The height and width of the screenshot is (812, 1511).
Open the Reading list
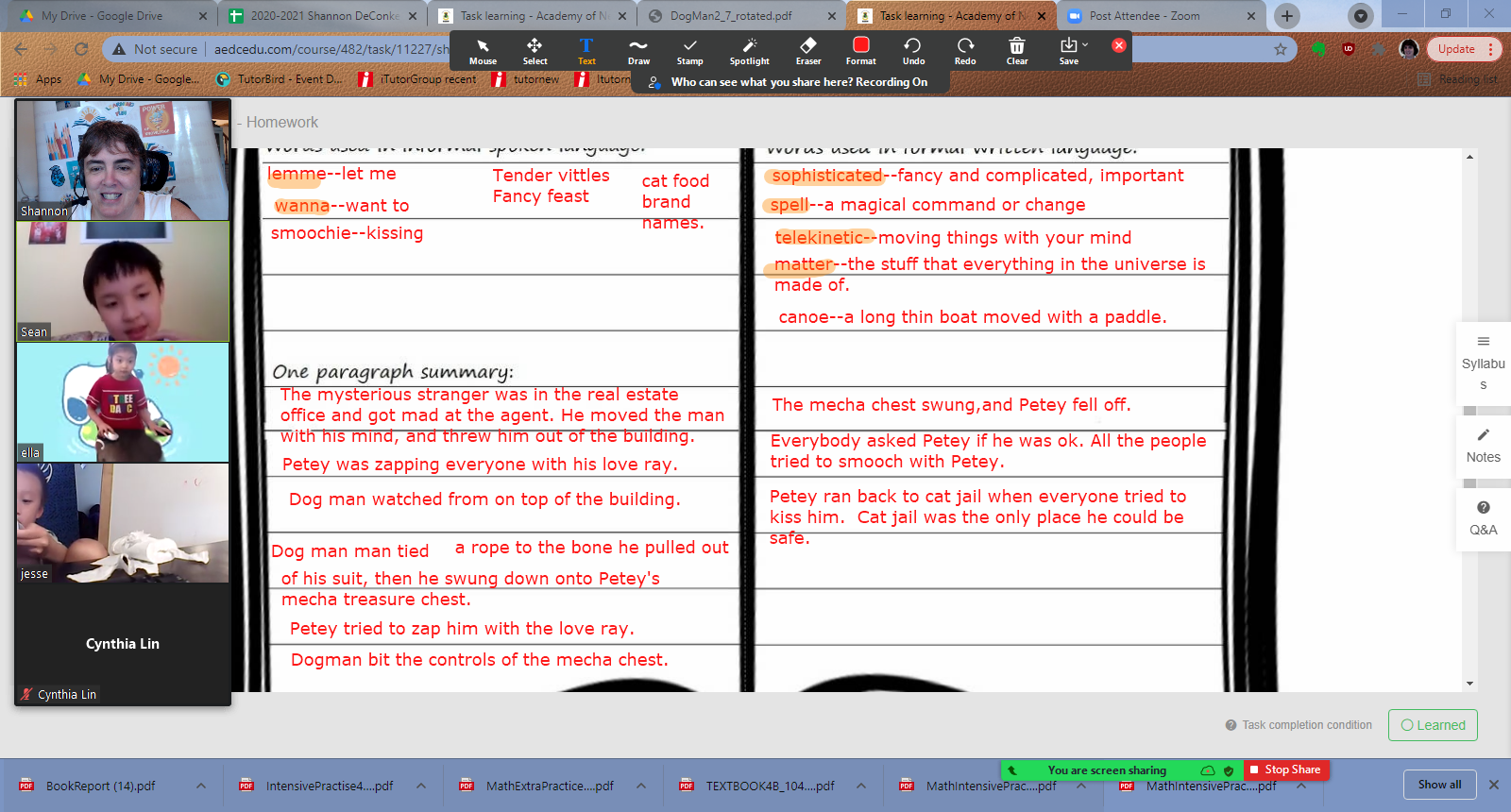[1458, 79]
